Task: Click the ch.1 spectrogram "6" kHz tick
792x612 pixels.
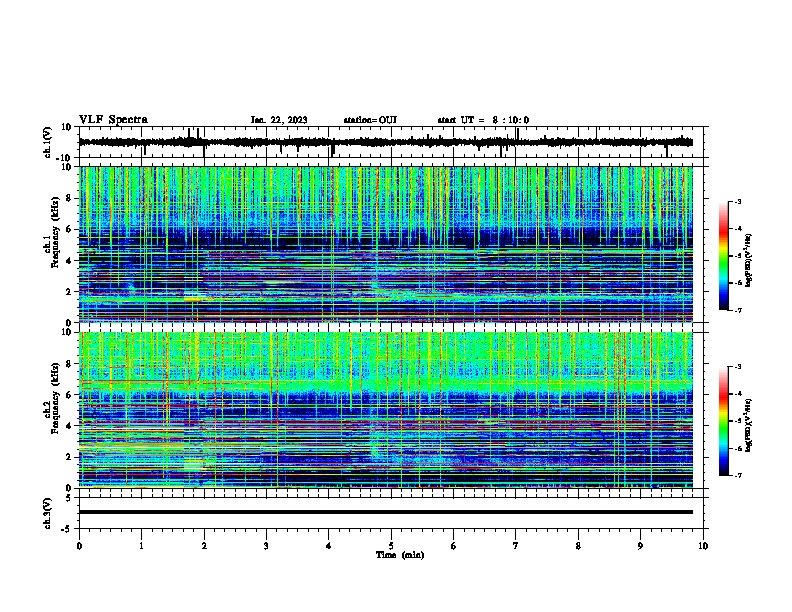Action: (69, 229)
